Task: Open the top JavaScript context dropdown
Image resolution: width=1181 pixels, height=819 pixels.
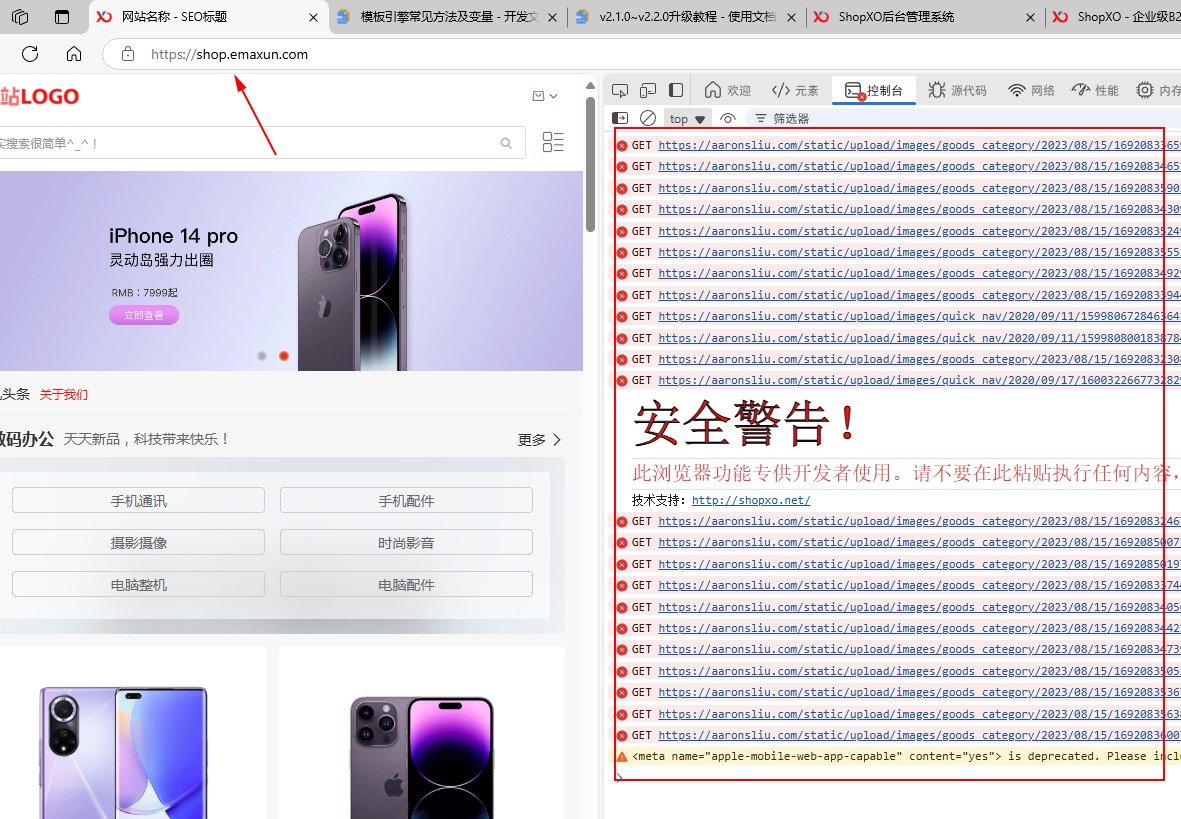Action: pos(686,119)
